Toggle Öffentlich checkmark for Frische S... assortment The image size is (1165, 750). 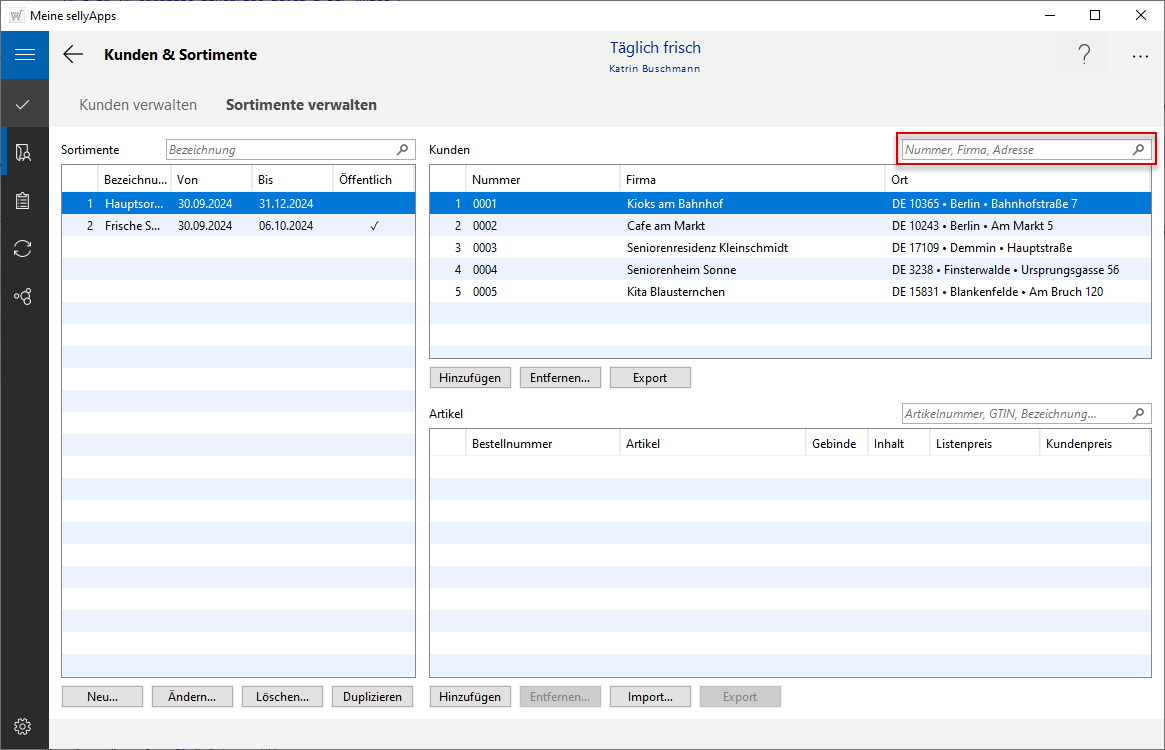click(x=374, y=226)
